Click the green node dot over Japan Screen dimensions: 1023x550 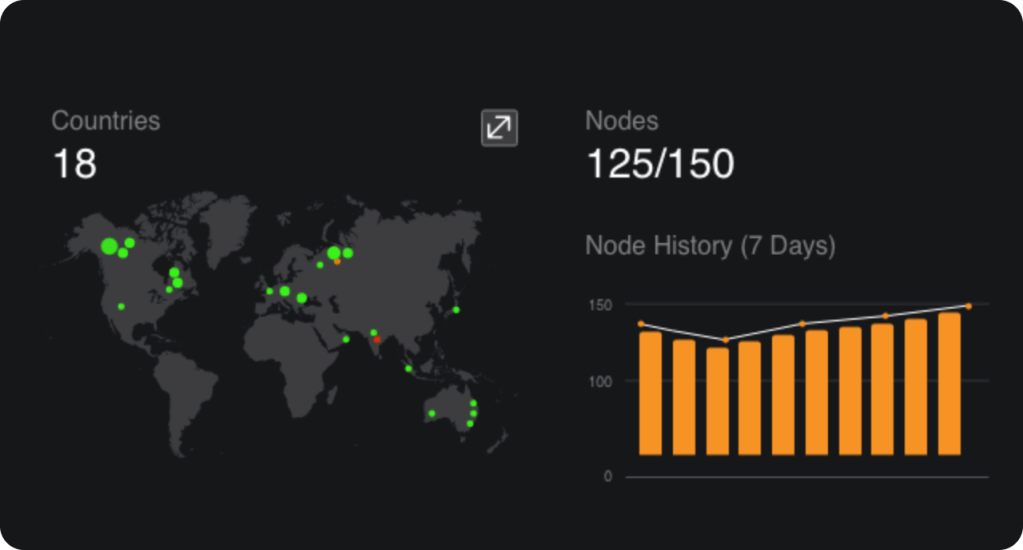pyautogui.click(x=456, y=310)
